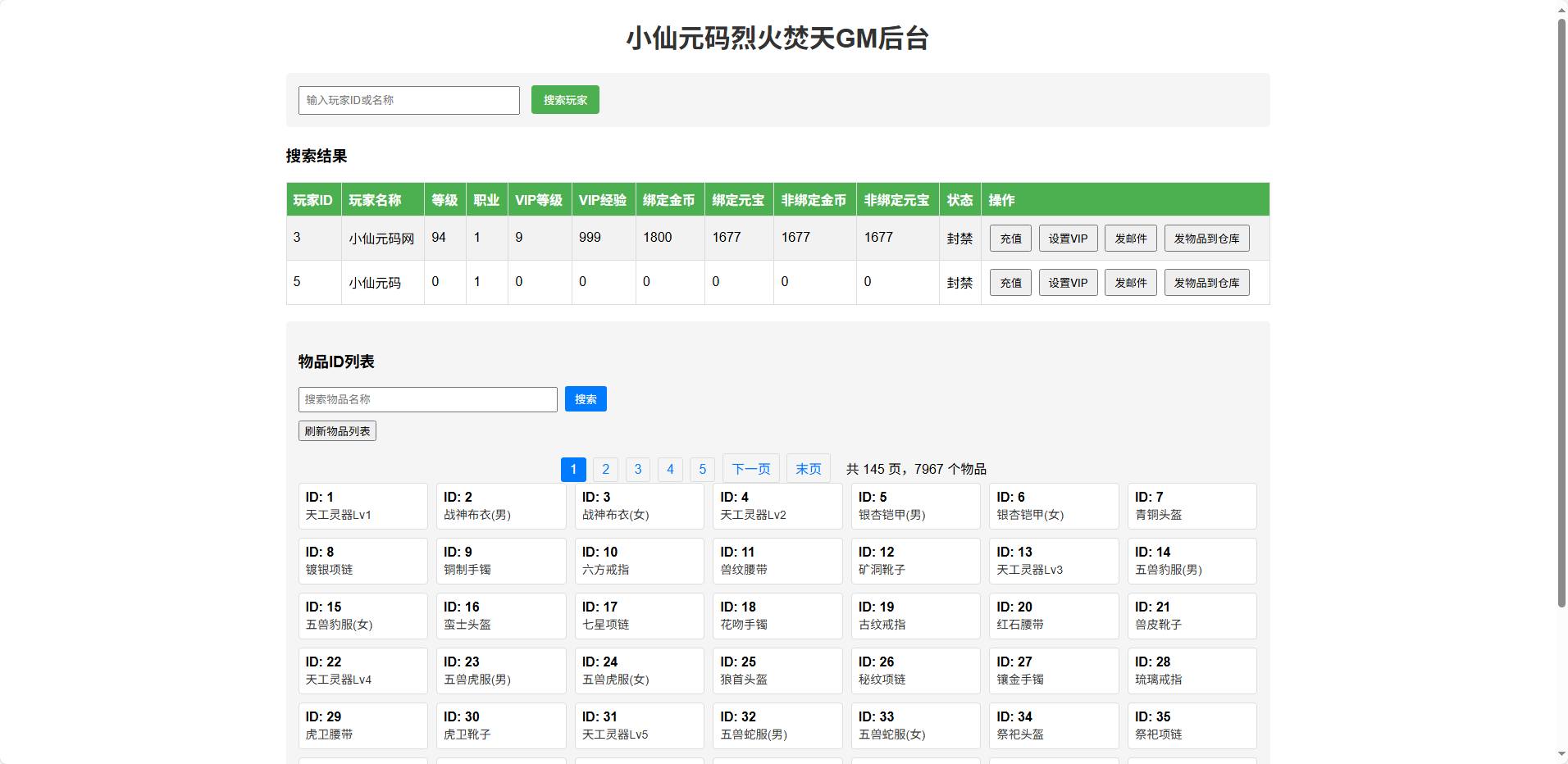Click the page vertical scrollbar thumb

pyautogui.click(x=1561, y=312)
